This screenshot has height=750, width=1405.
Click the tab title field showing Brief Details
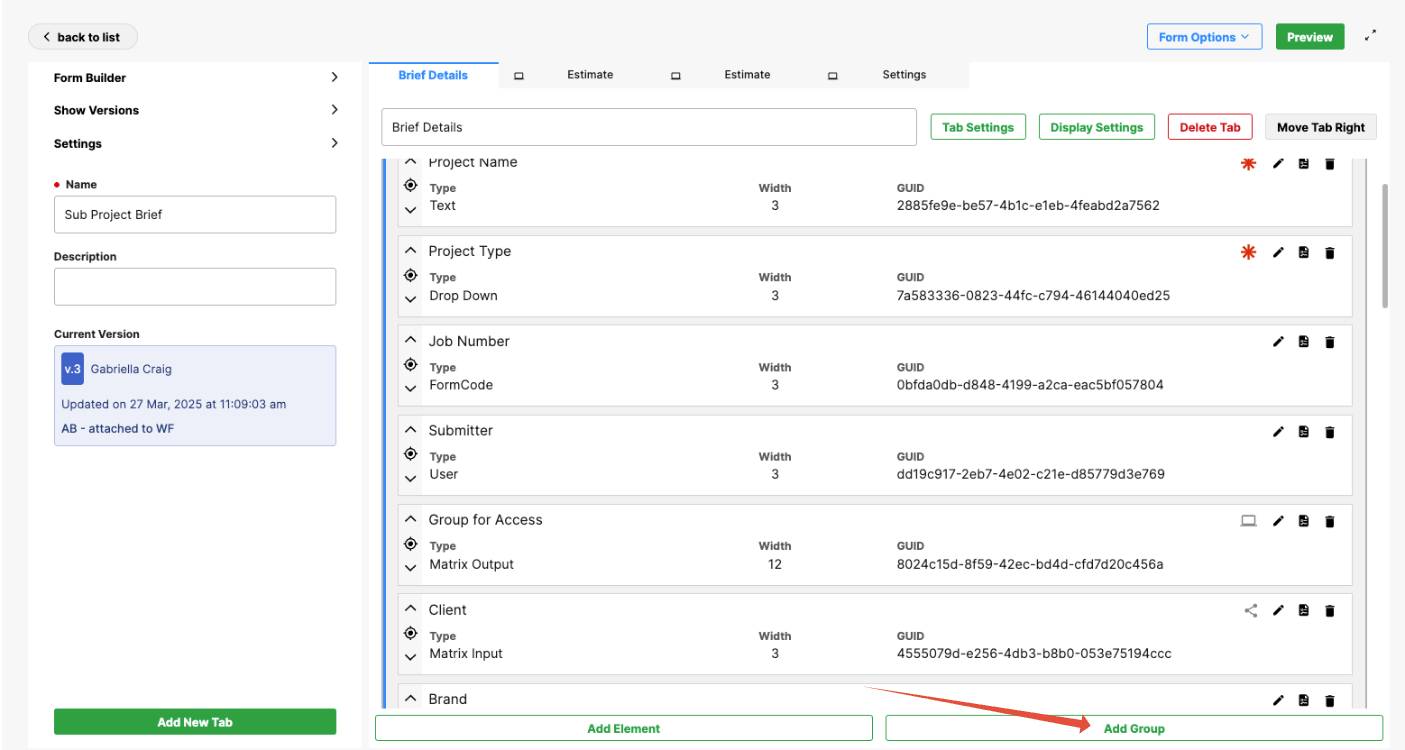(649, 127)
